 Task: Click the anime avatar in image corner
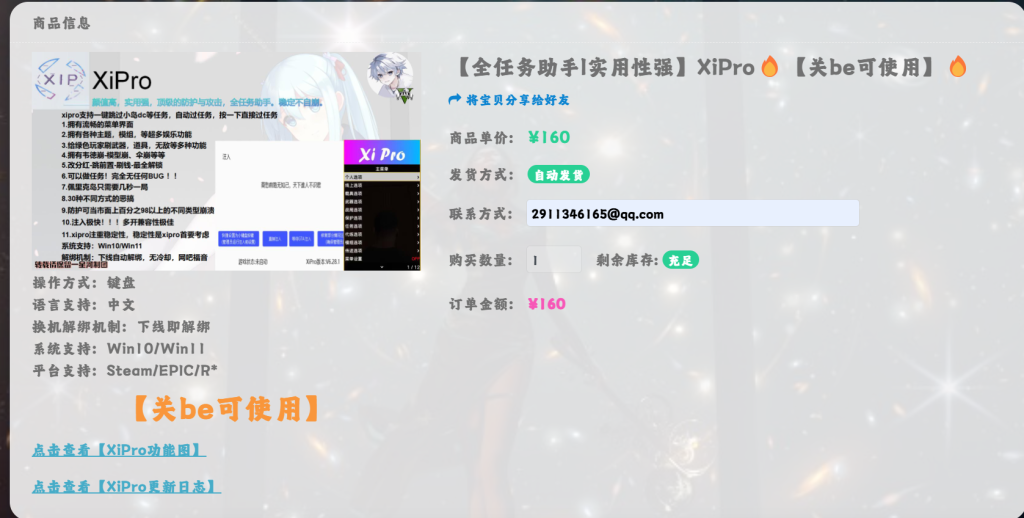tap(391, 77)
